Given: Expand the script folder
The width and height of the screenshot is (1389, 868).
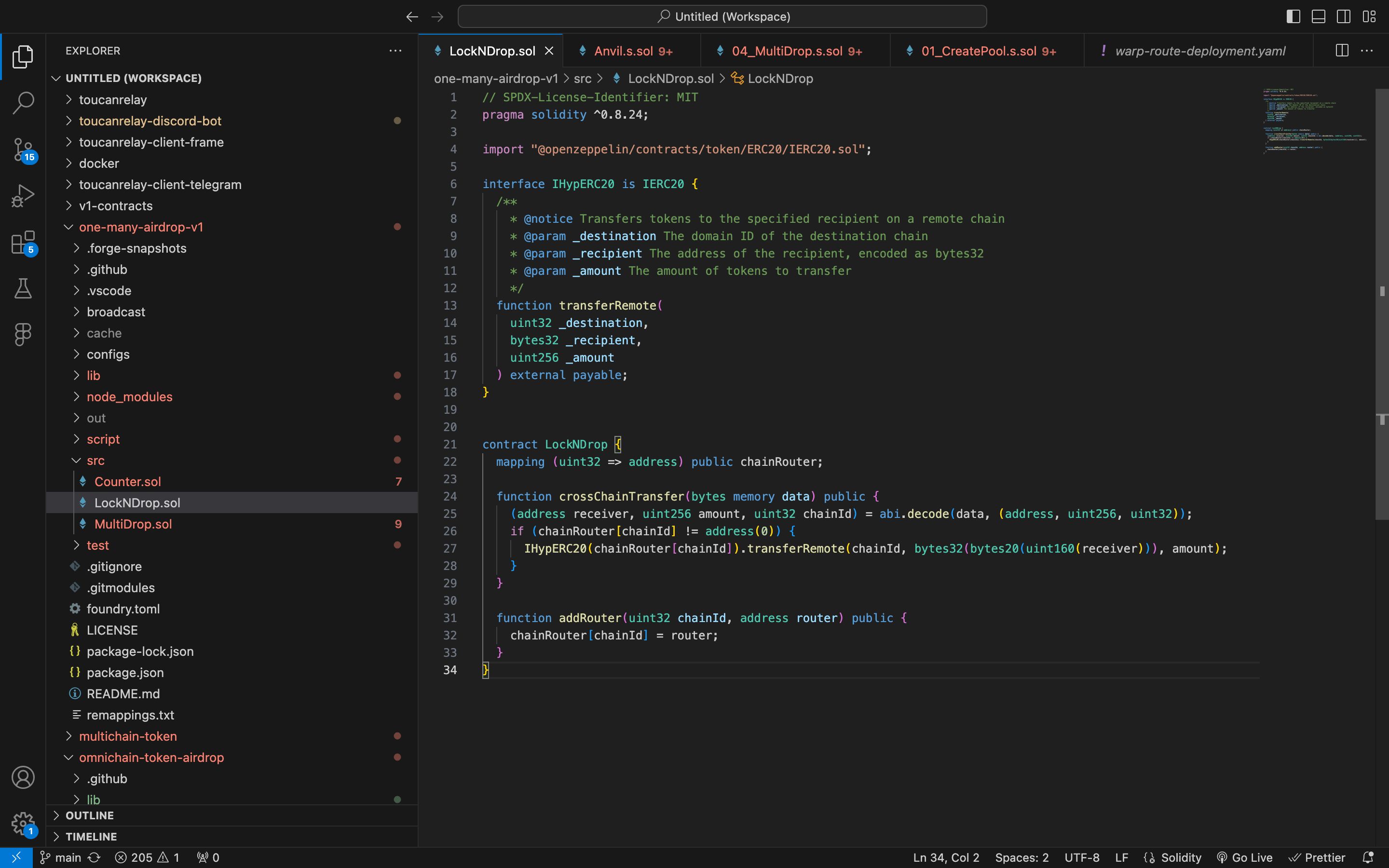Looking at the screenshot, I should pyautogui.click(x=232, y=439).
